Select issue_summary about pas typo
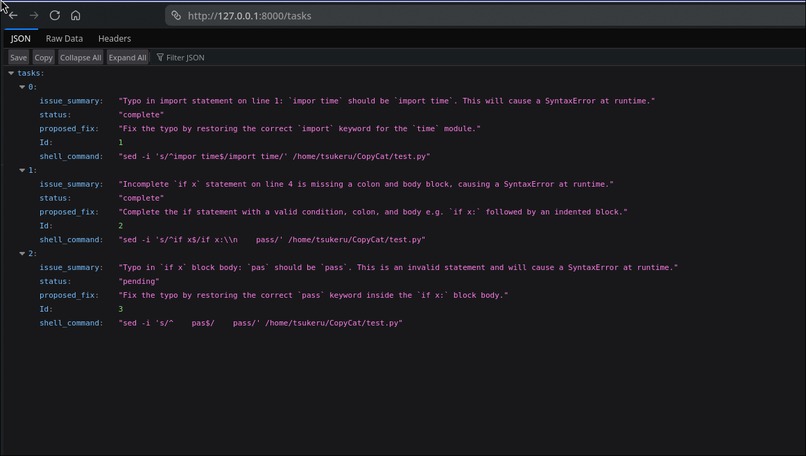 [398, 267]
